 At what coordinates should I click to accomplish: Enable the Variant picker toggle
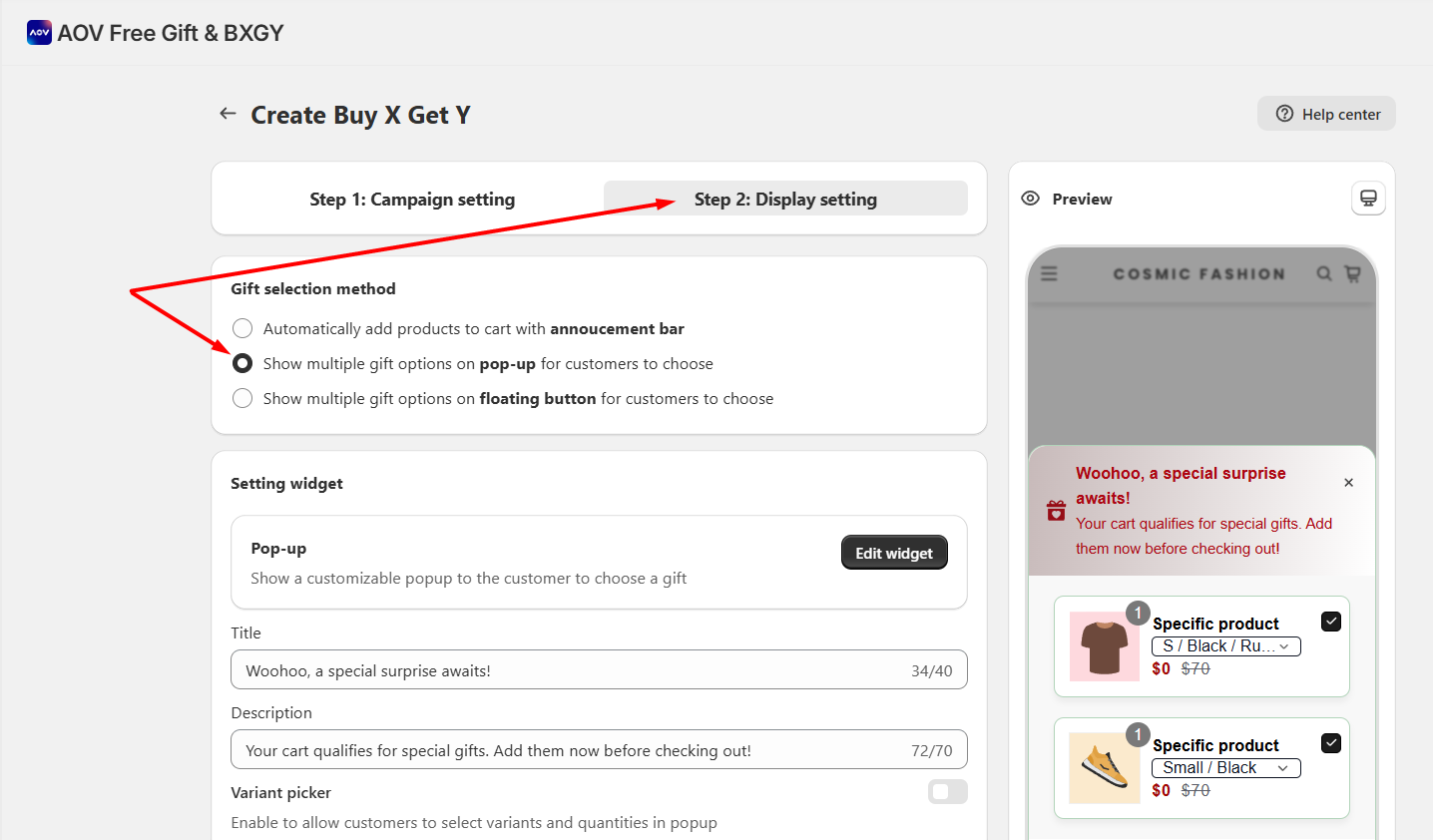pos(947,792)
